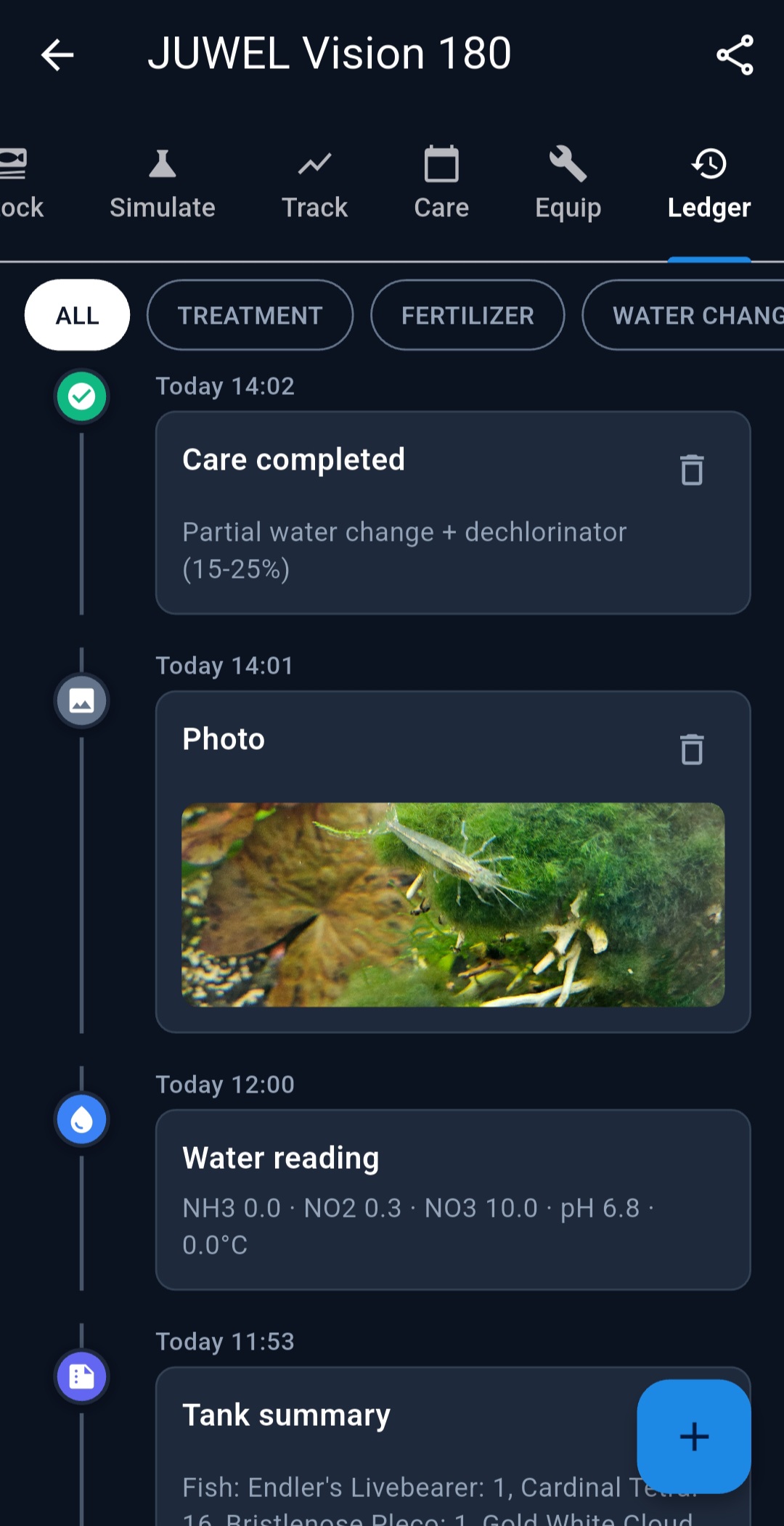This screenshot has width=784, height=1526.
Task: Tap the purple tank summary marker
Action: [x=82, y=1376]
